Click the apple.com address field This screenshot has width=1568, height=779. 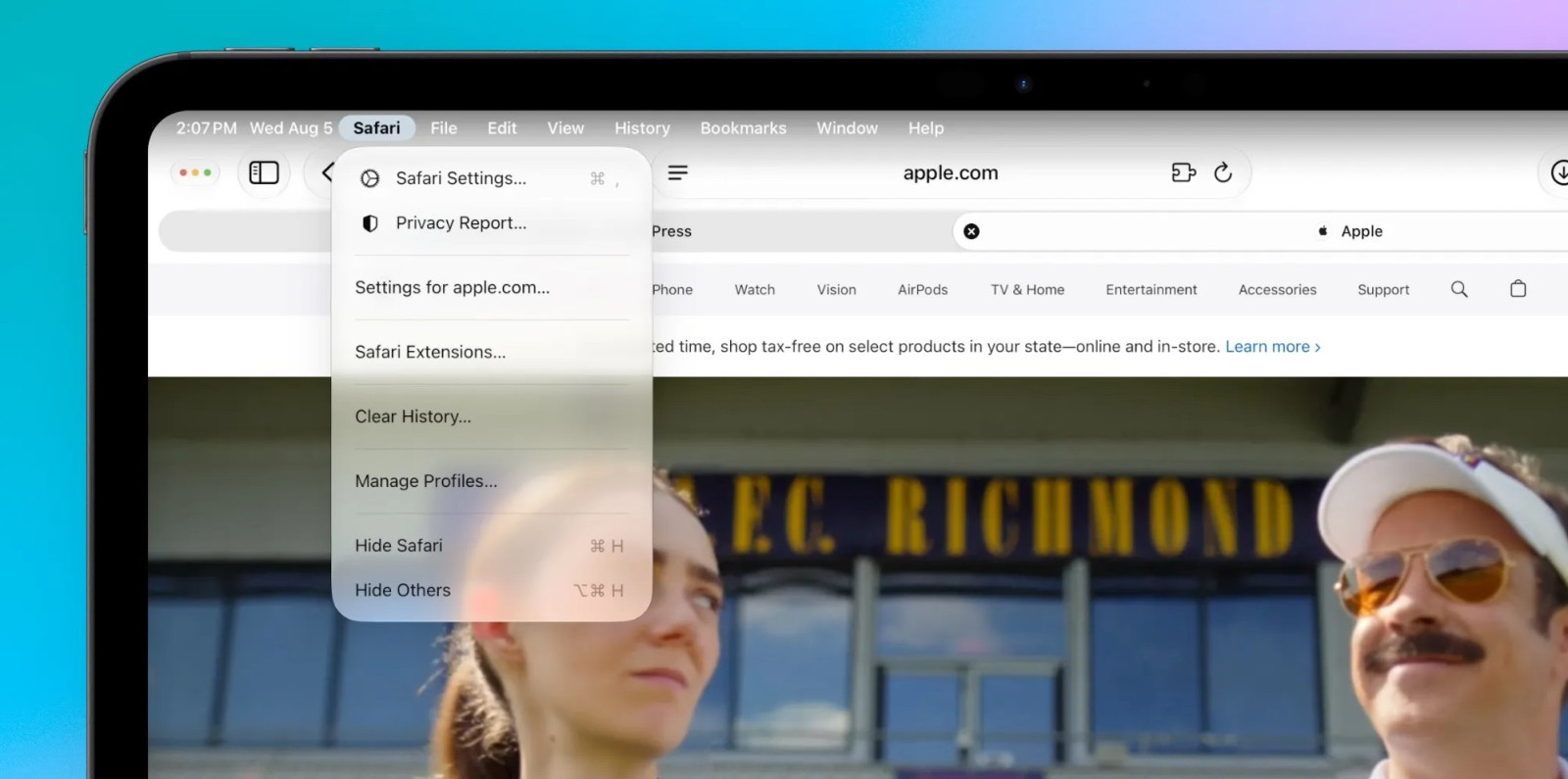click(950, 173)
